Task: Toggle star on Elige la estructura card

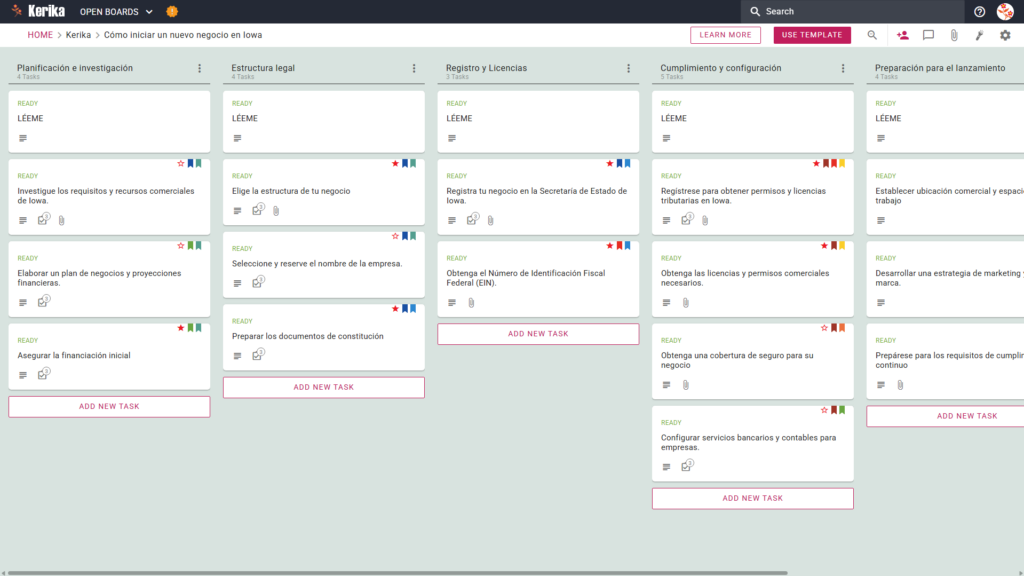Action: 395,163
